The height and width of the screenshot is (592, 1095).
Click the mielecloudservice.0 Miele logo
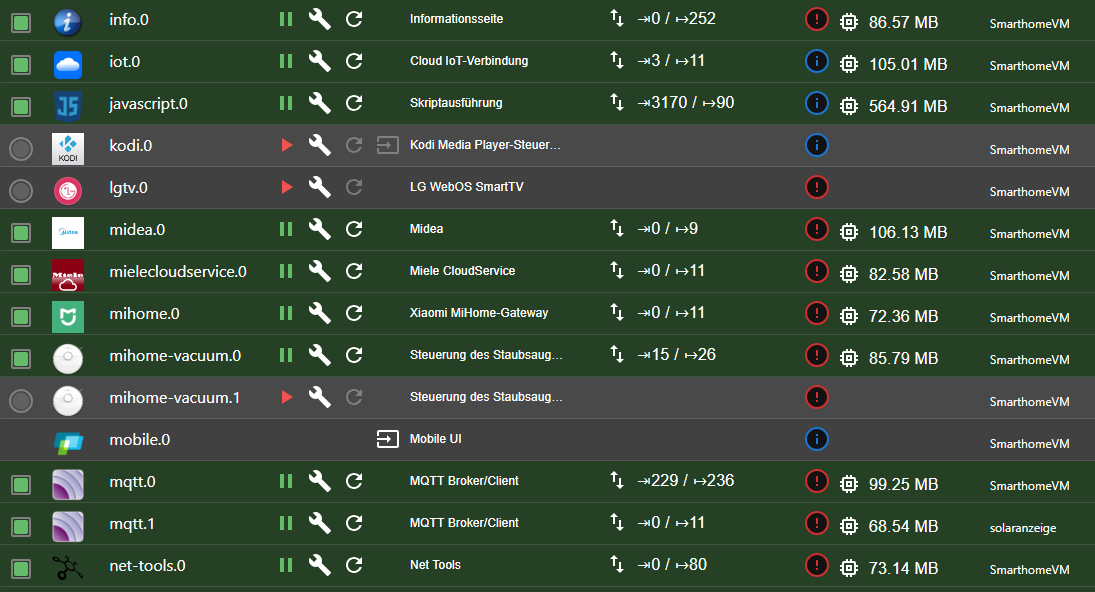click(x=69, y=271)
